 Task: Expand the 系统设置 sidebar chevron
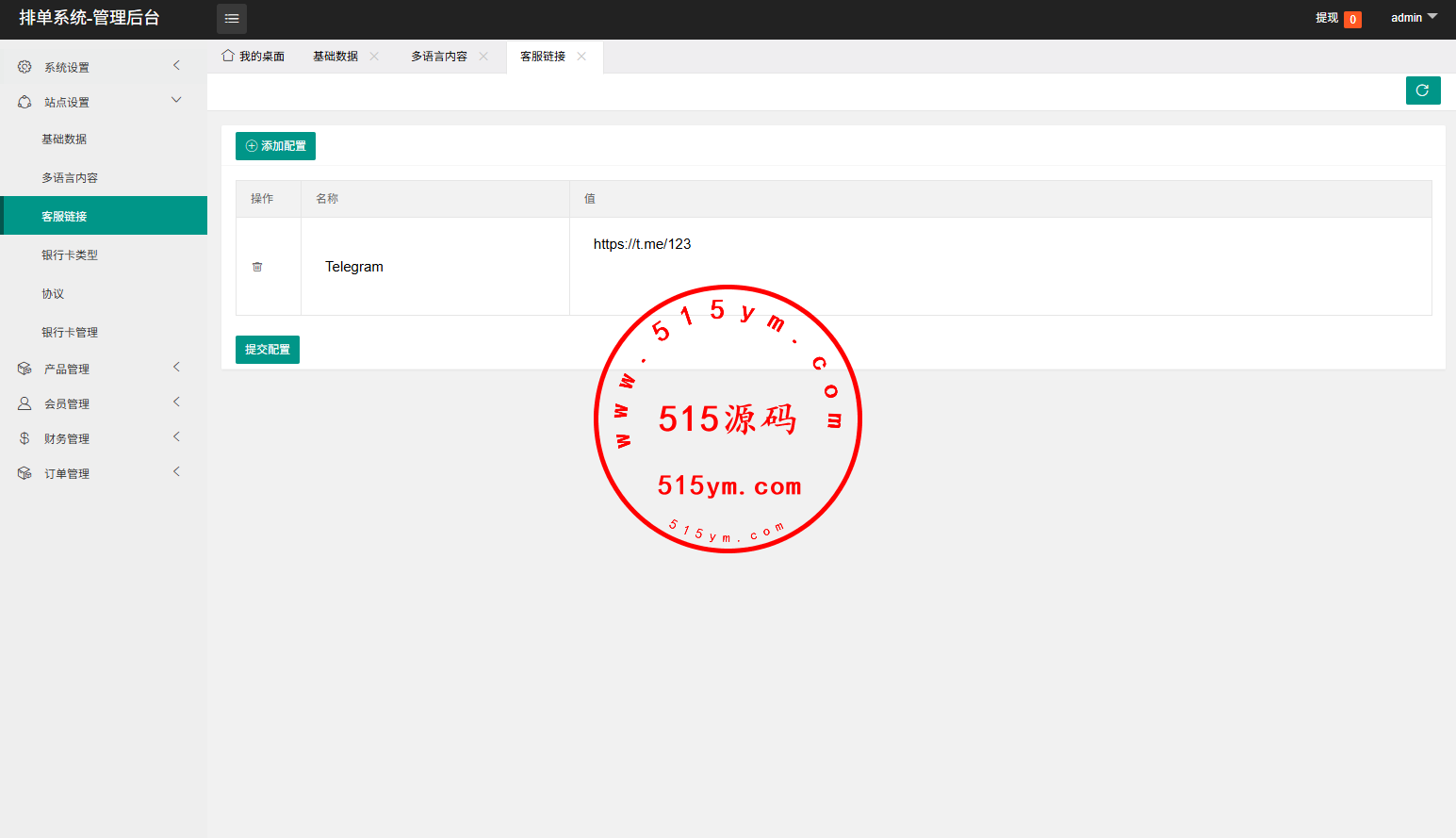[176, 66]
